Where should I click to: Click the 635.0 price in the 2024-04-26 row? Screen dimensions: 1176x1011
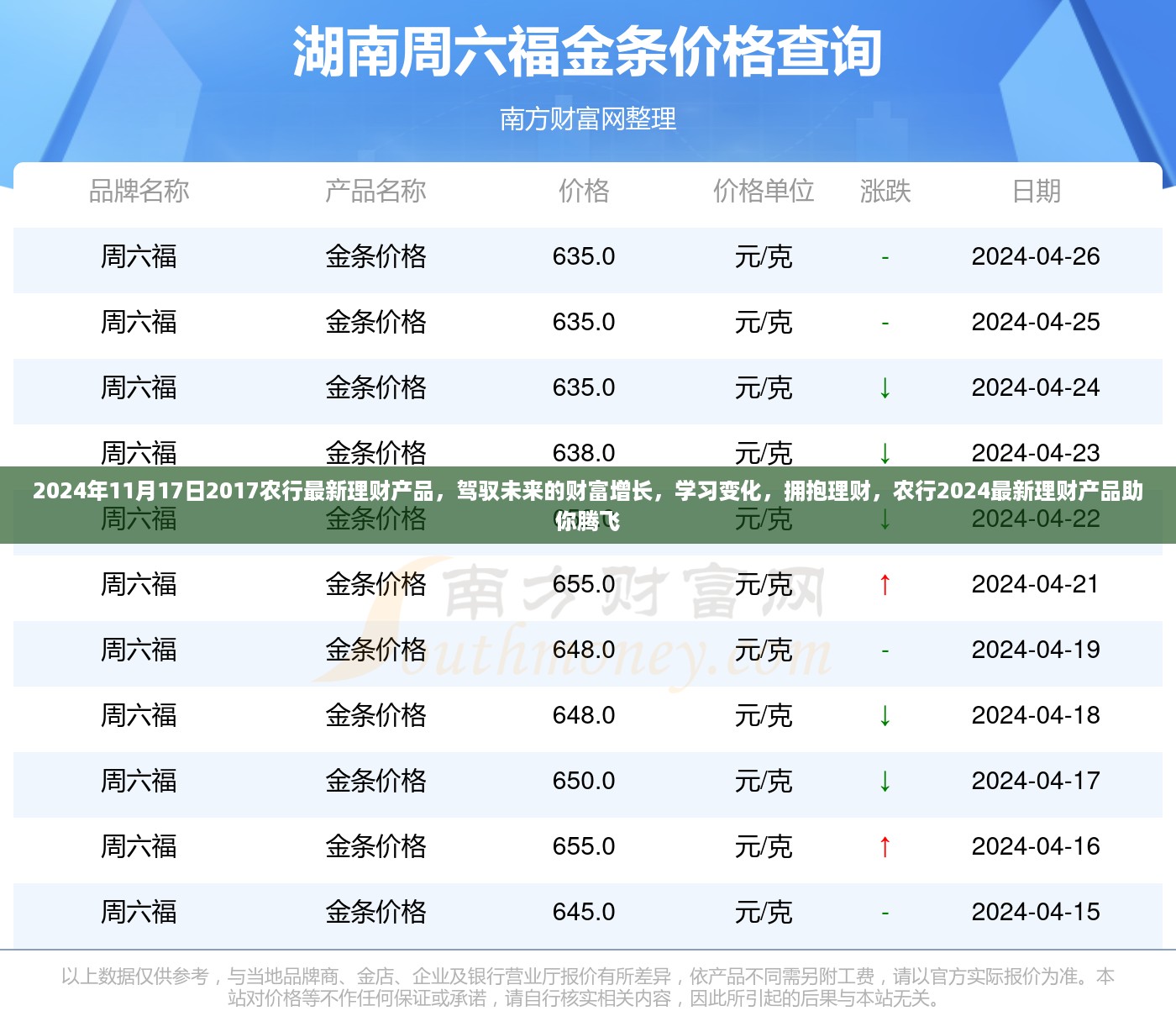pyautogui.click(x=584, y=256)
